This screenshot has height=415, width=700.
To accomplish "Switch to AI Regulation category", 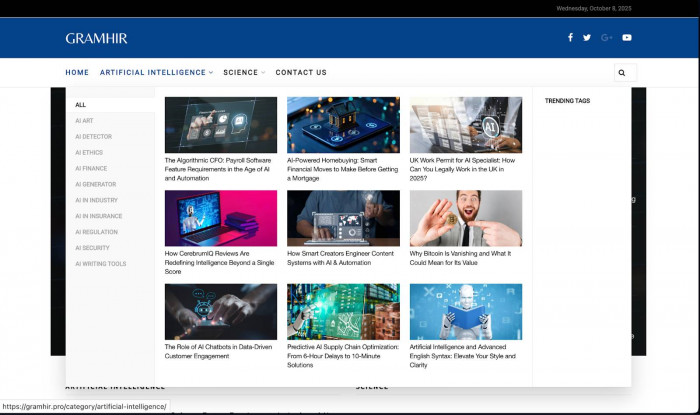I will tap(96, 232).
